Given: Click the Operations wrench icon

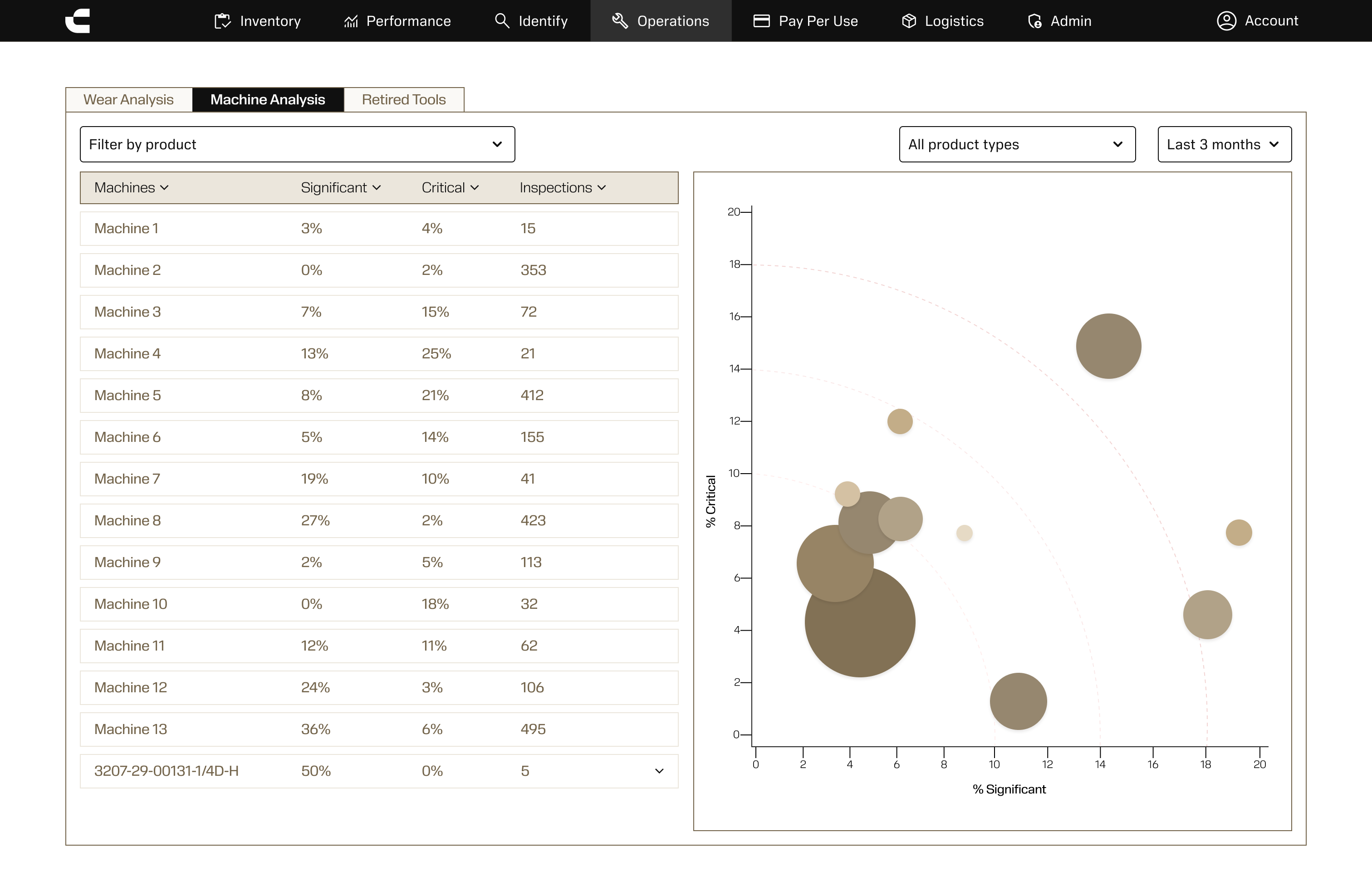Looking at the screenshot, I should 620,21.
